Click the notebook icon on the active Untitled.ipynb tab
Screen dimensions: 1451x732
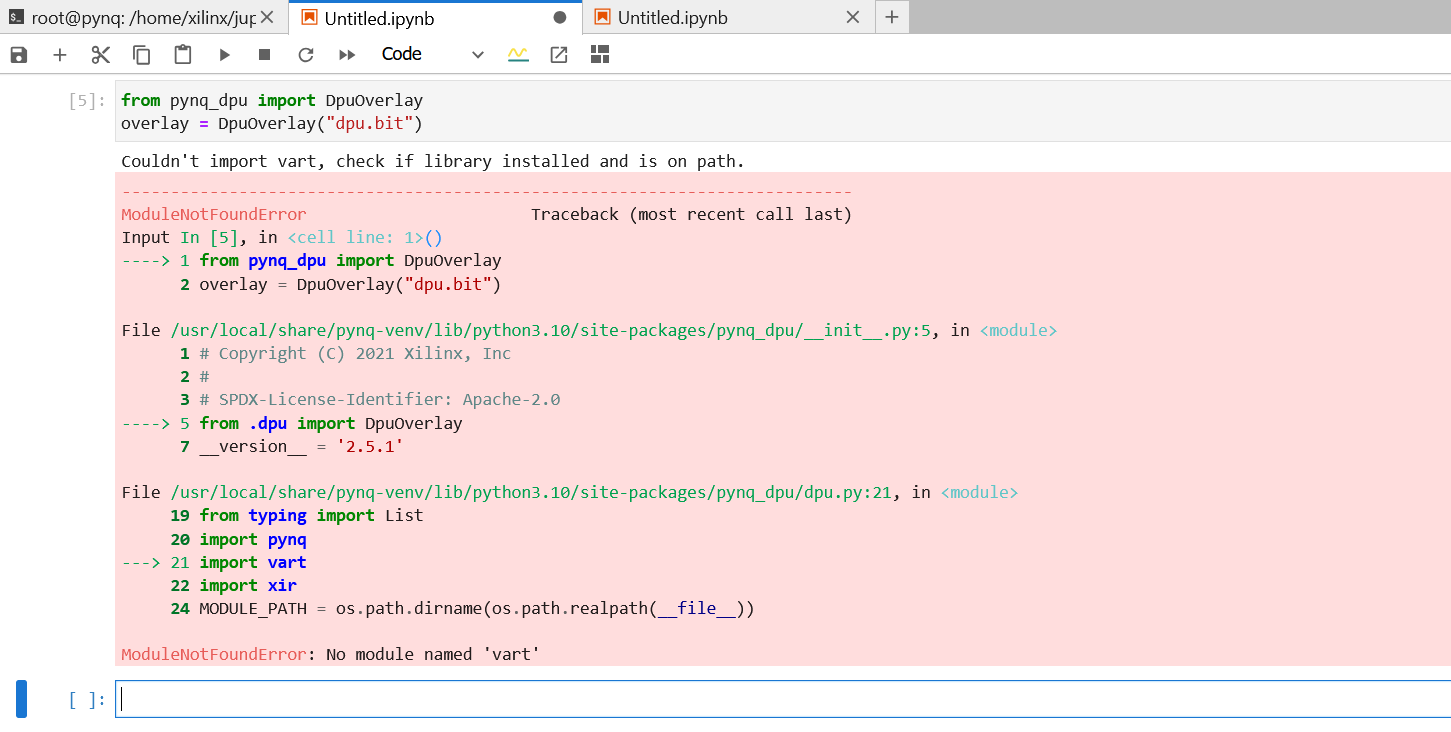coord(309,17)
